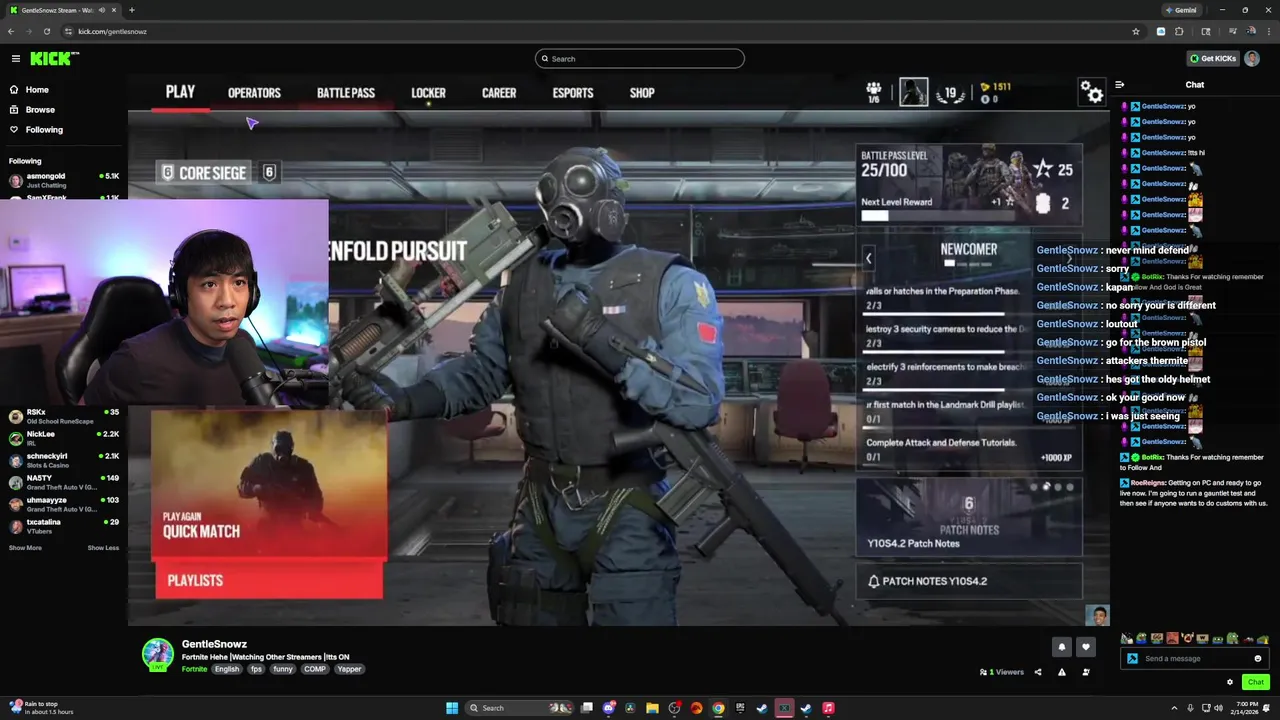Switch to the OPERATORS tab
Viewport: 1280px width, 720px height.
click(x=254, y=93)
